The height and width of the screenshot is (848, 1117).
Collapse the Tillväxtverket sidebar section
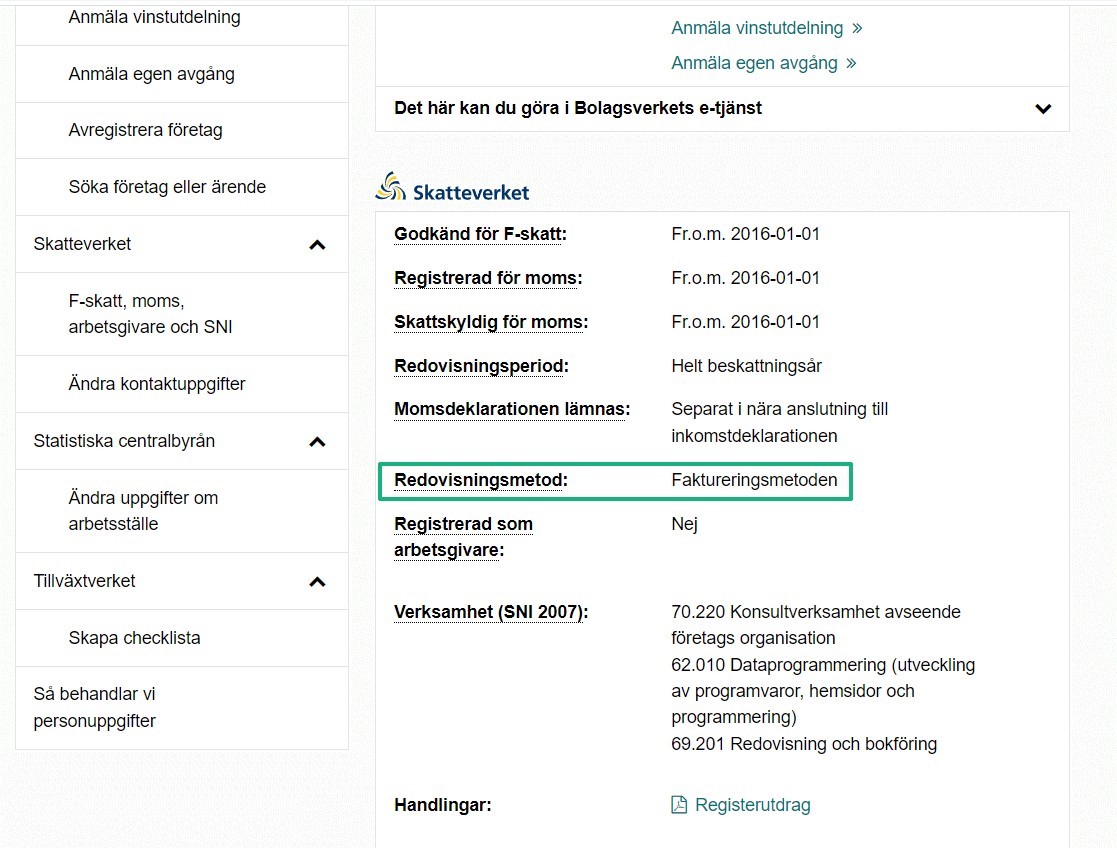click(x=318, y=580)
